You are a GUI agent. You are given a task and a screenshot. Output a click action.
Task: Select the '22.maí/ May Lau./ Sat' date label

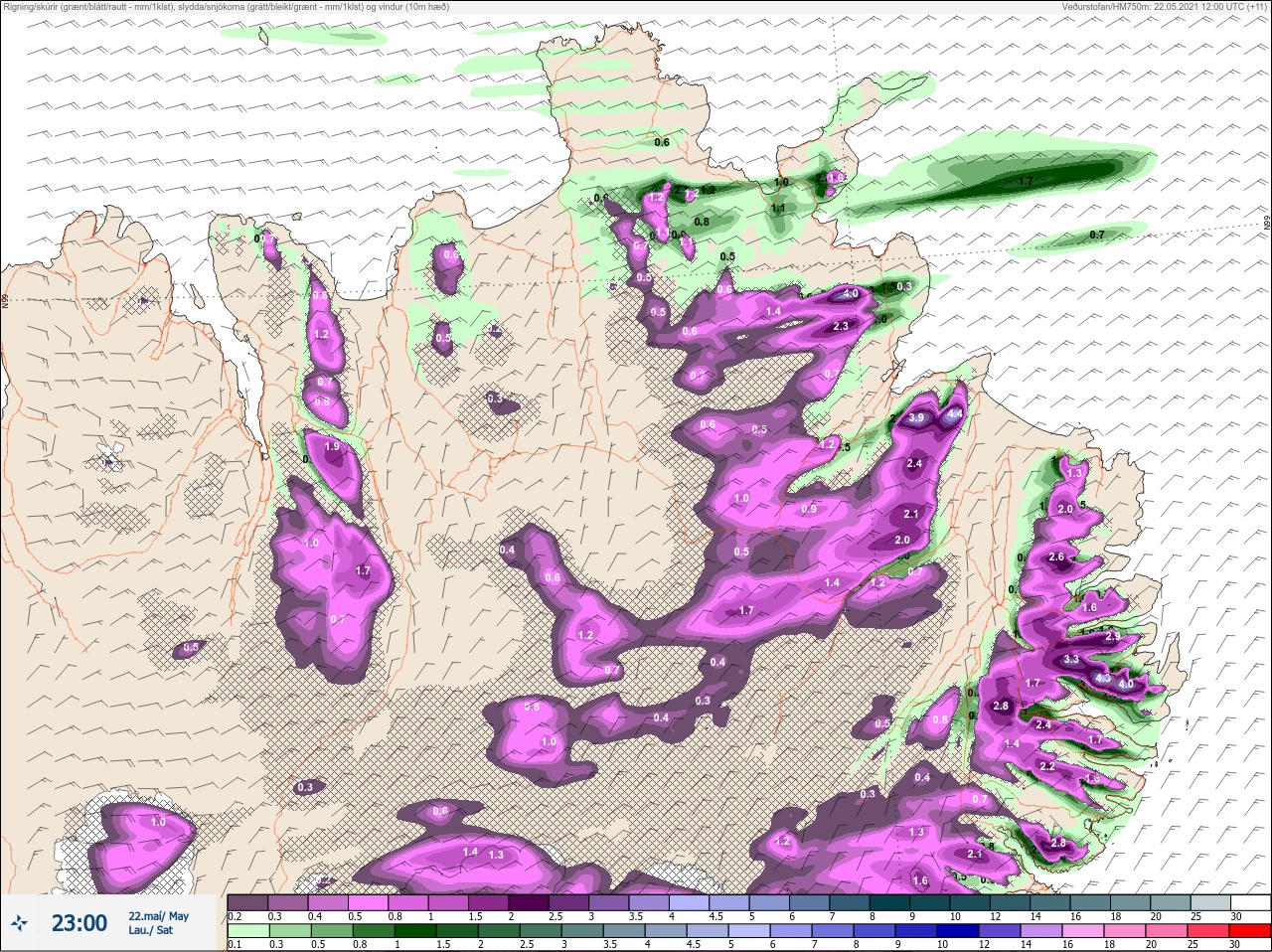coord(158,923)
